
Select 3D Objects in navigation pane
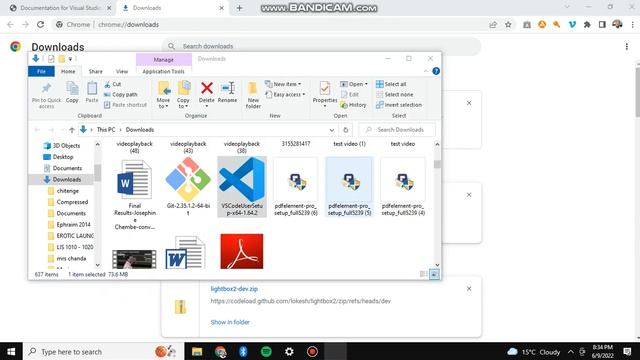pos(62,145)
